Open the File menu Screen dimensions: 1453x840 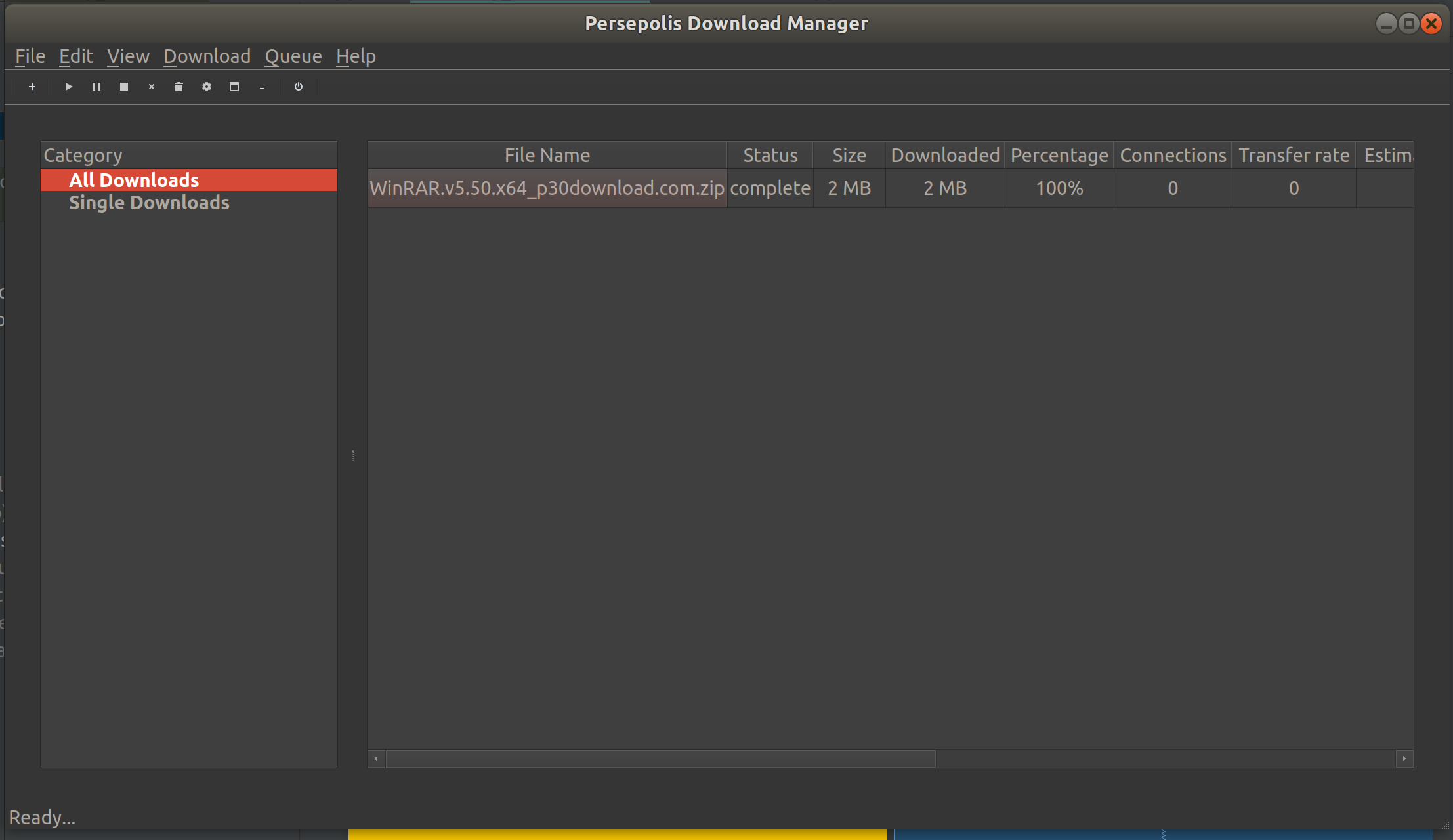click(x=30, y=56)
